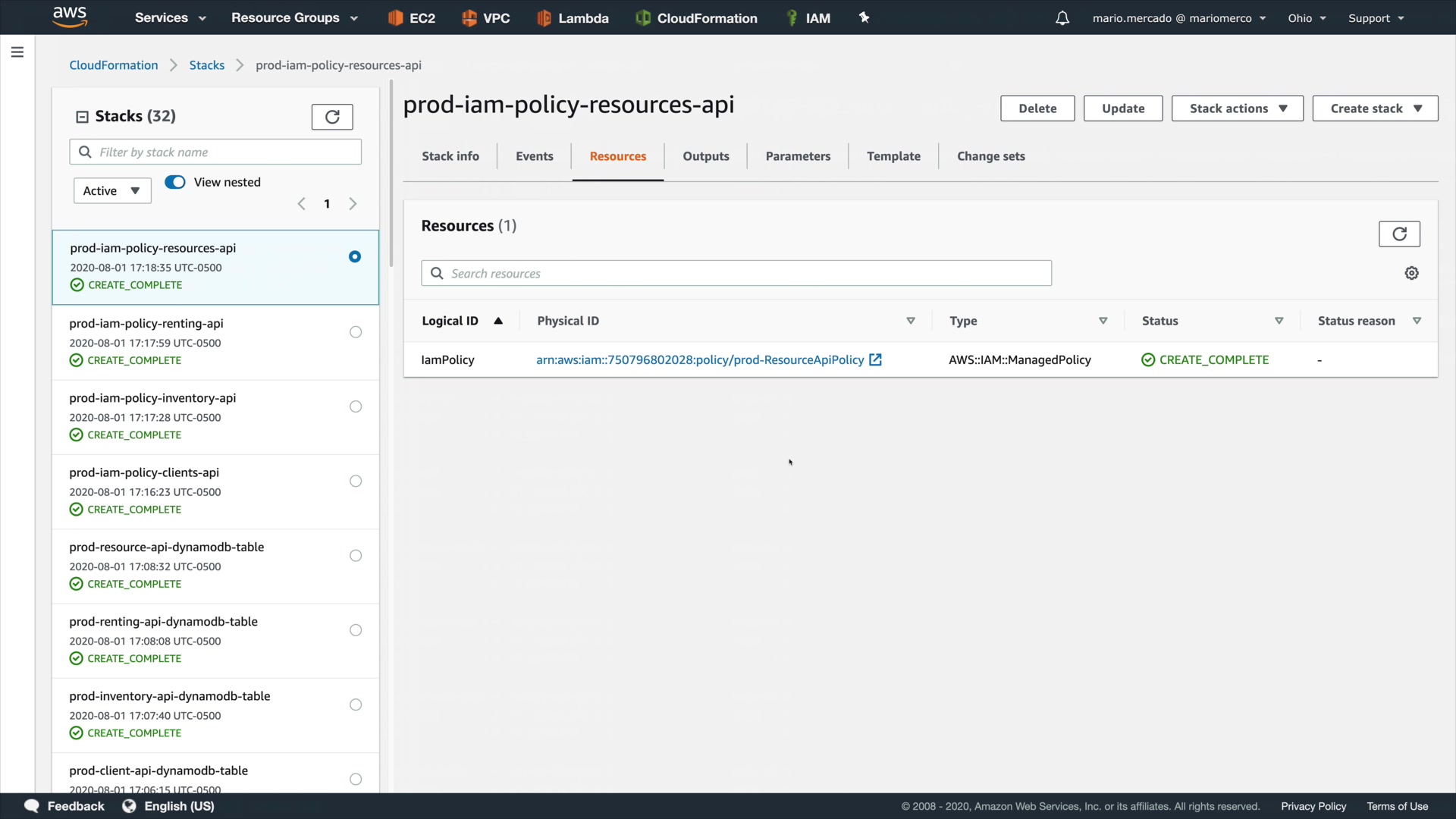Screen dimensions: 1456x819
Task: Open EC2 shortcut in top bar
Action: [x=412, y=18]
